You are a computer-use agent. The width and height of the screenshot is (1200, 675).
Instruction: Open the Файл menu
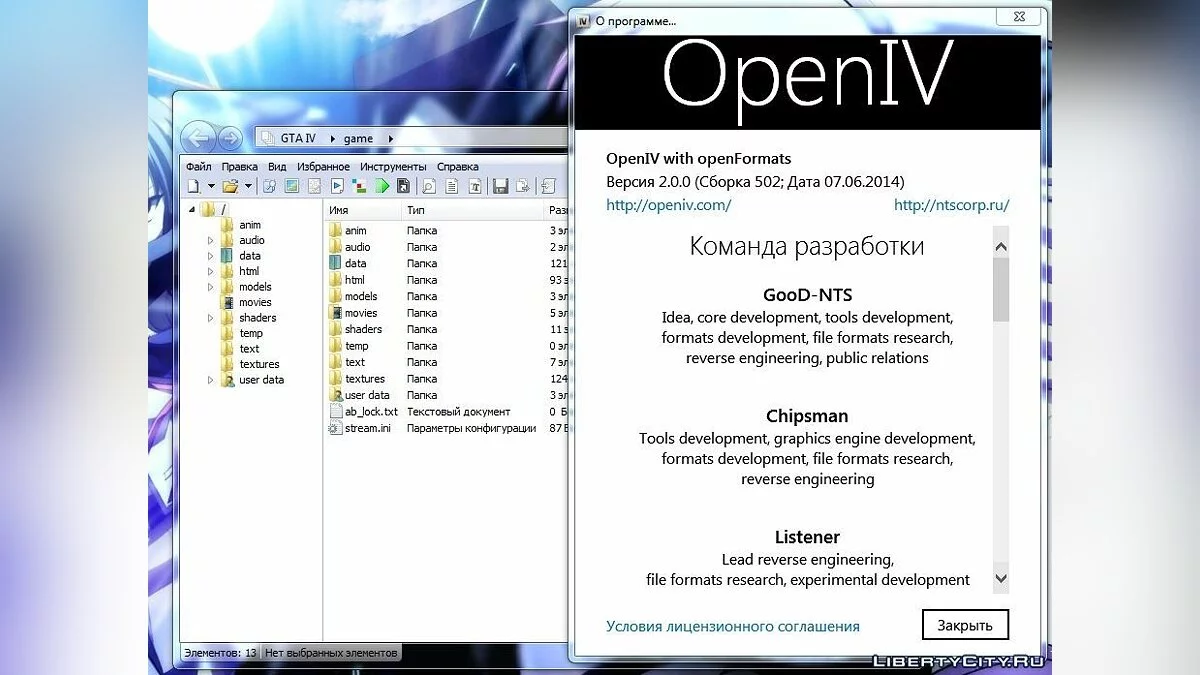[x=198, y=166]
